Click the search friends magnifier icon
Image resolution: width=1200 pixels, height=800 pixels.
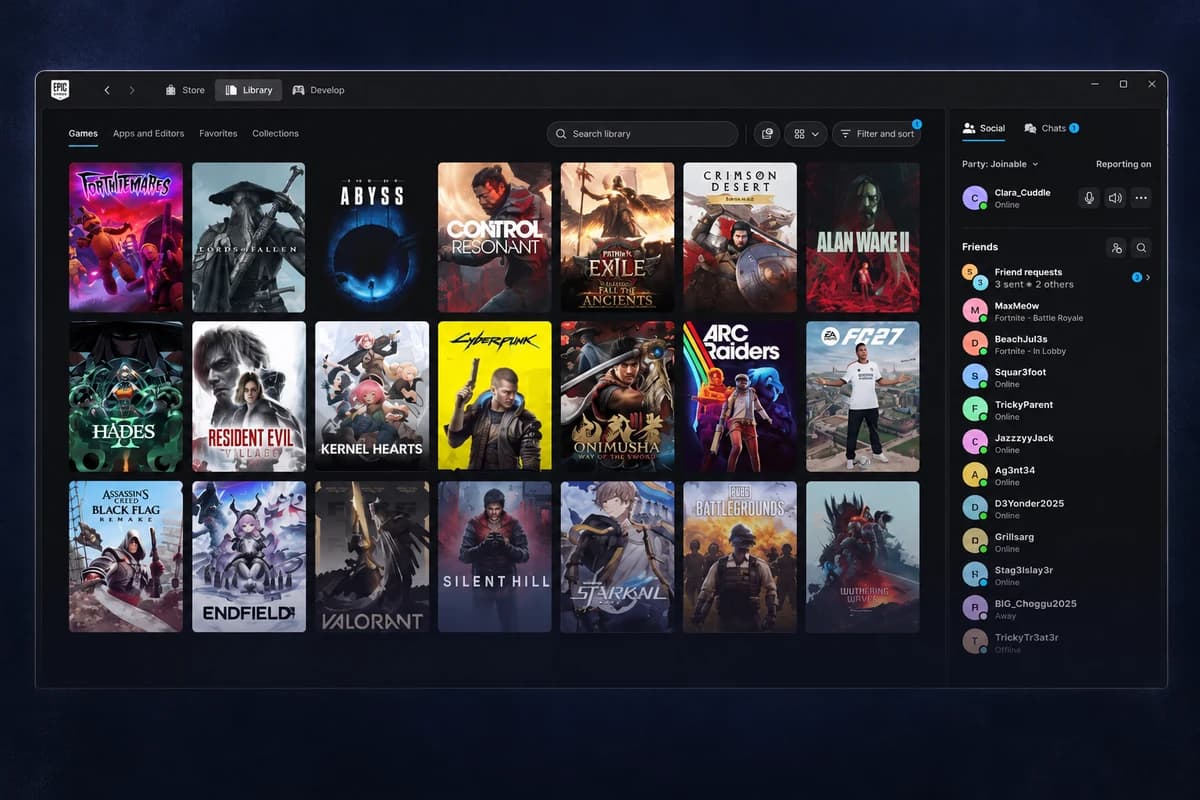coord(1141,247)
